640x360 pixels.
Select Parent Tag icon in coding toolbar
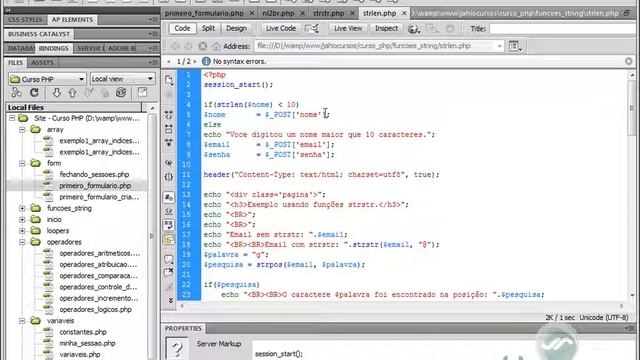pos(169,163)
